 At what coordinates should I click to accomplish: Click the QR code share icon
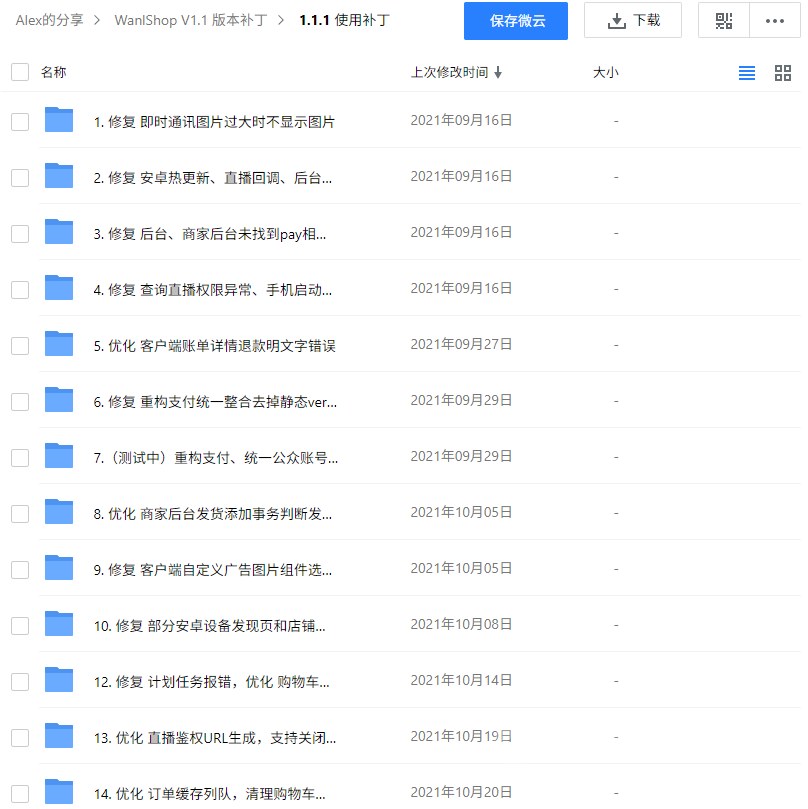pos(723,21)
